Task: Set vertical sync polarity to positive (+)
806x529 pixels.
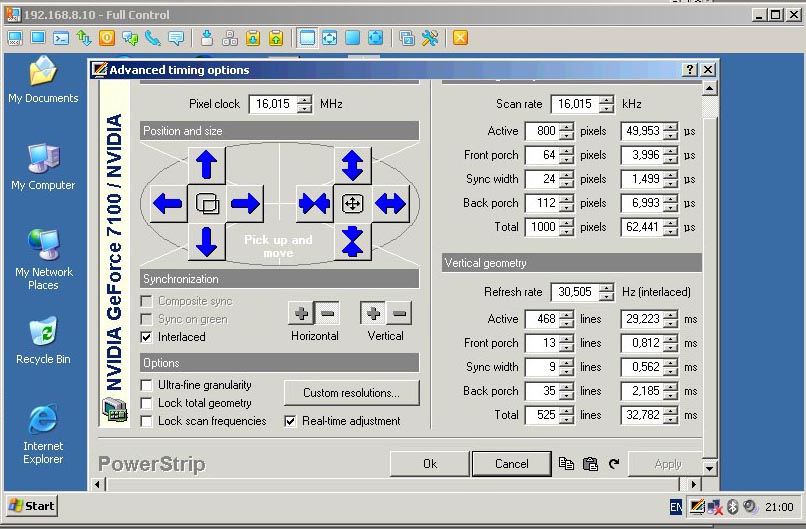Action: coord(373,313)
